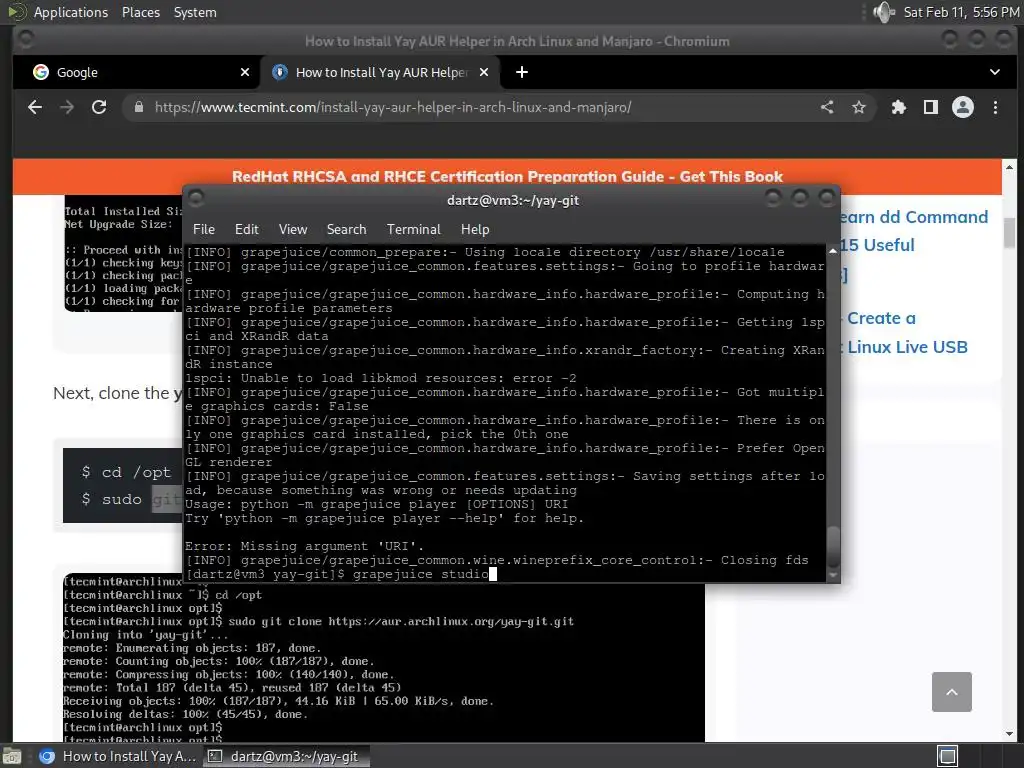Select the How to Install Yay tab
This screenshot has height=768, width=1024.
pyautogui.click(x=380, y=72)
